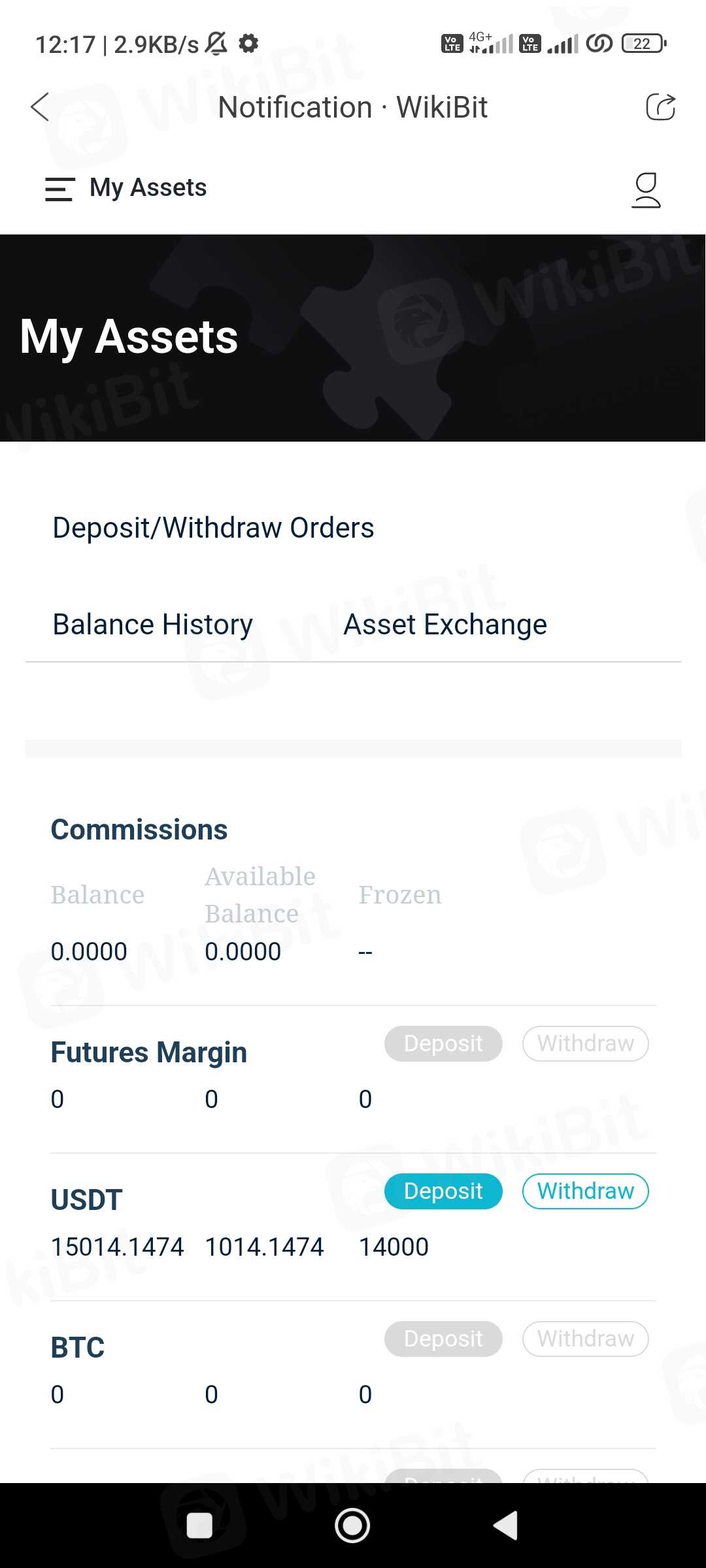Tap the Futures Margin Deposit button
The height and width of the screenshot is (1568, 706).
pyautogui.click(x=443, y=1043)
